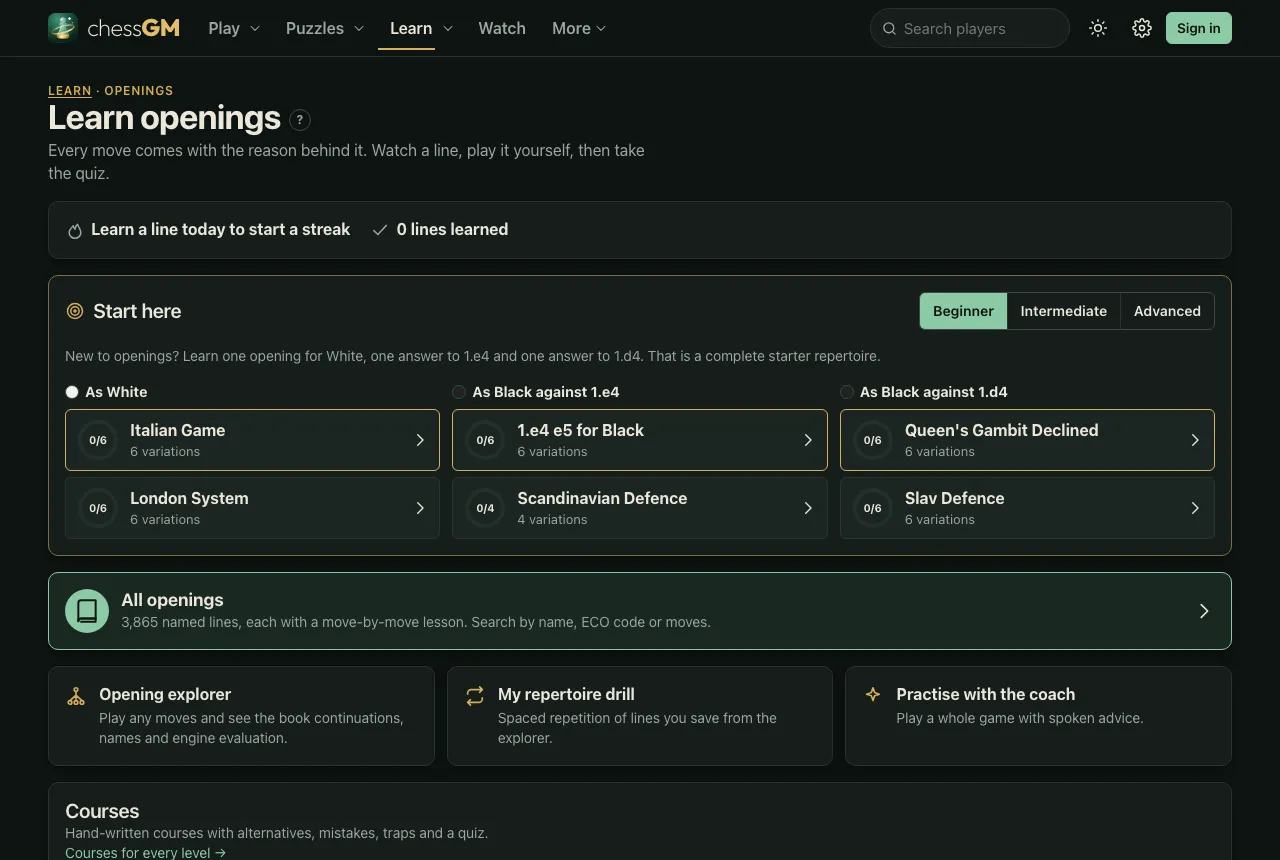This screenshot has width=1280, height=860.
Task: Switch to the Advanced level
Action: point(1167,311)
